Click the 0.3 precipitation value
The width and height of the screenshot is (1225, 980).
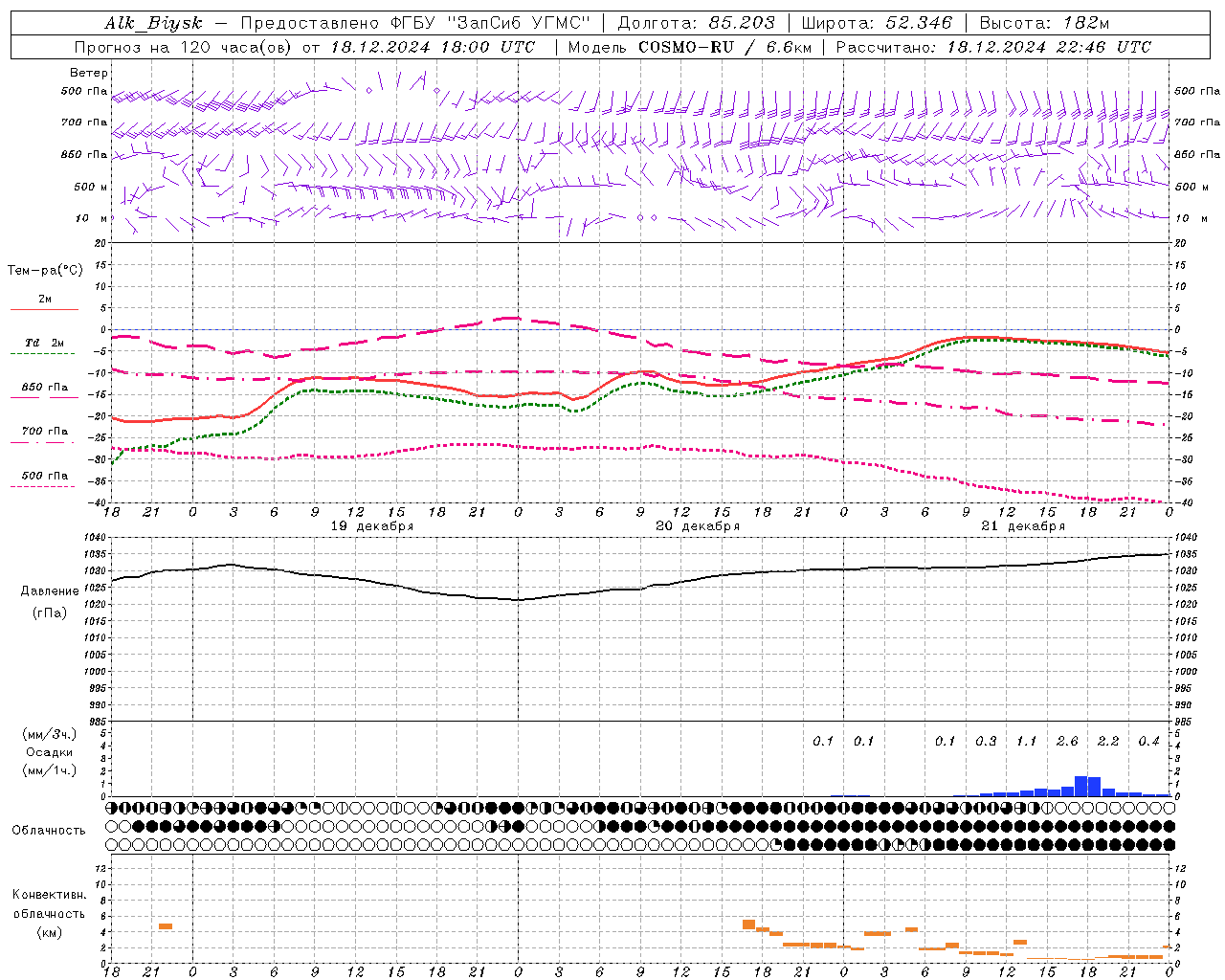[x=986, y=742]
